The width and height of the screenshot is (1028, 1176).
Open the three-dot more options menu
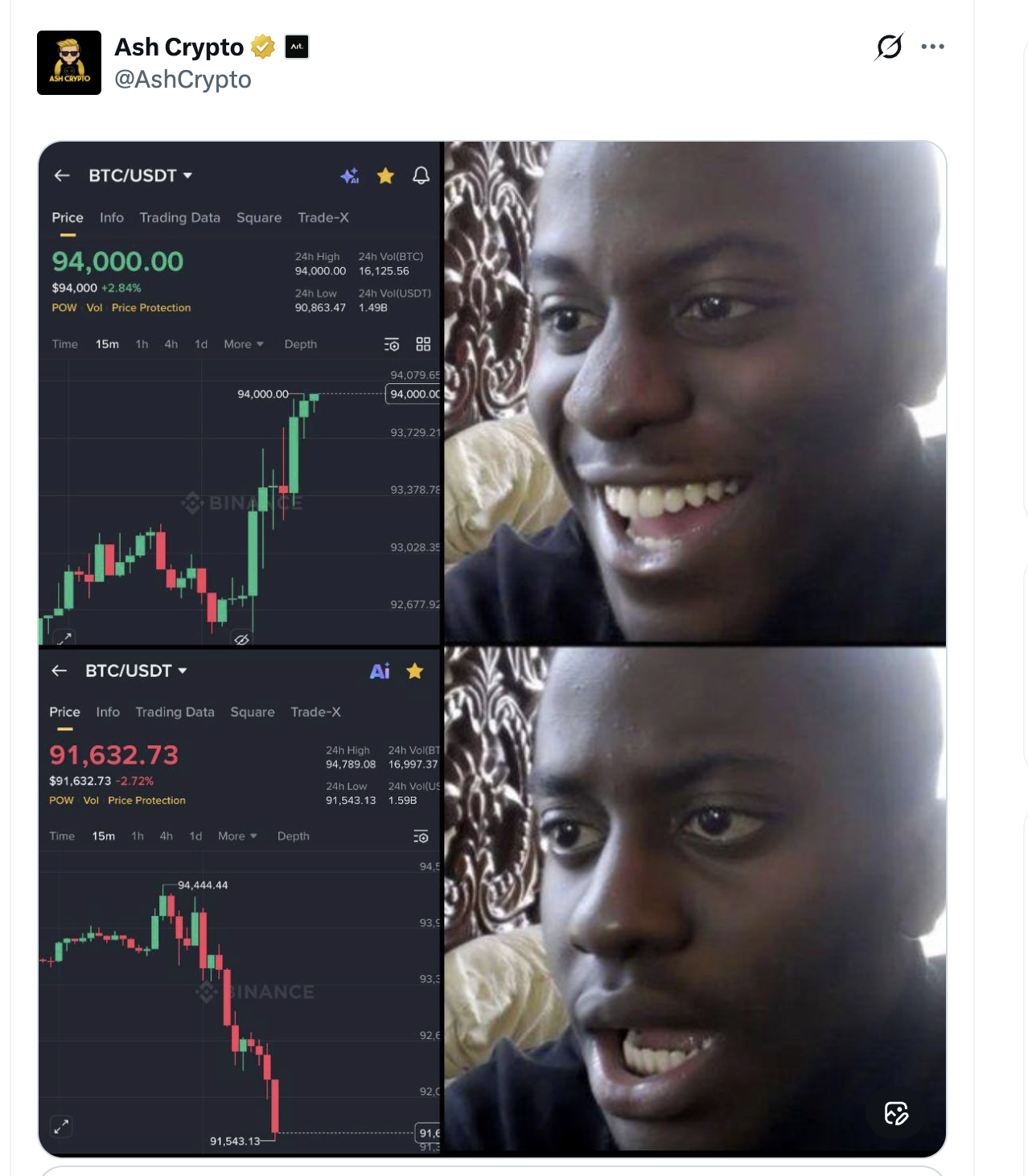coord(932,47)
